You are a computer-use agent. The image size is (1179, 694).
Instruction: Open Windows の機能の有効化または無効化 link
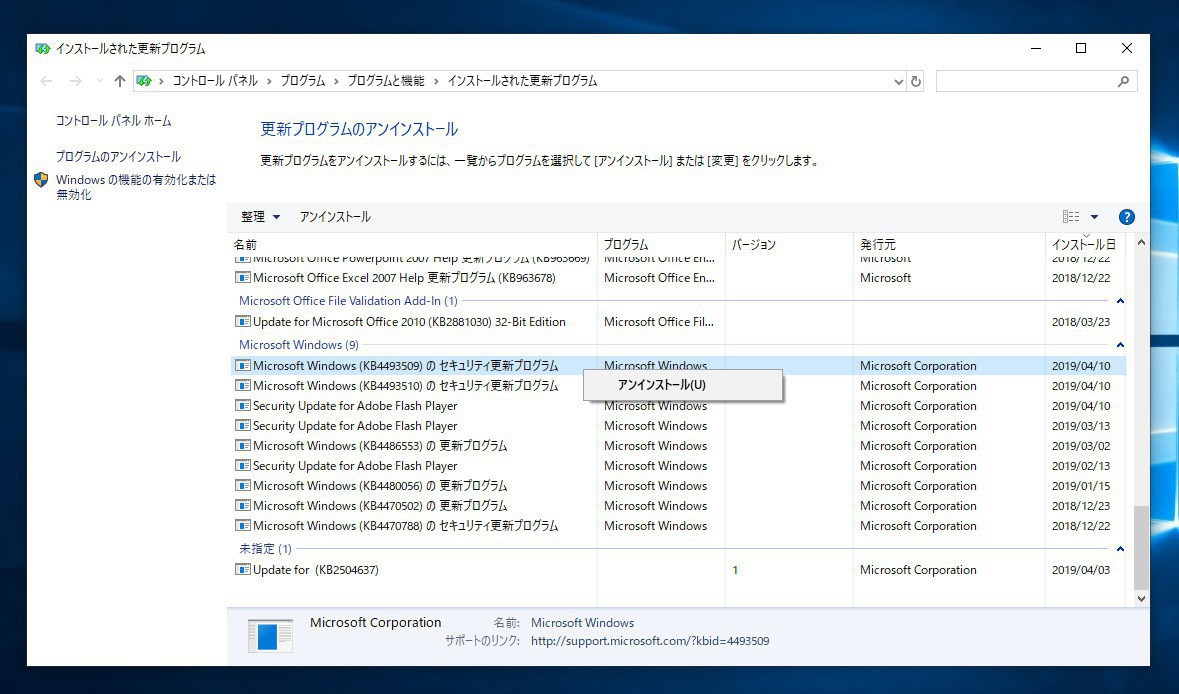click(136, 186)
